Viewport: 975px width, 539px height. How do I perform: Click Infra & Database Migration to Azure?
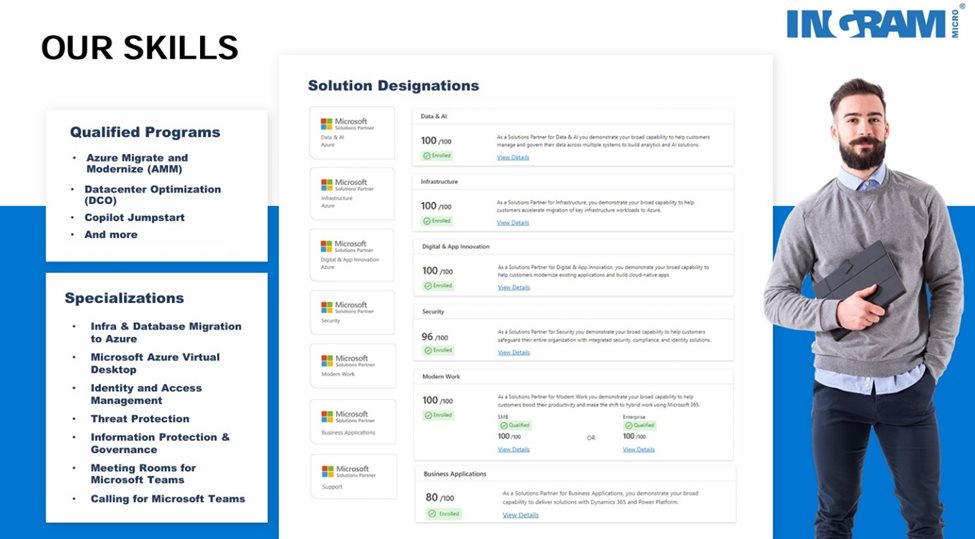point(166,333)
